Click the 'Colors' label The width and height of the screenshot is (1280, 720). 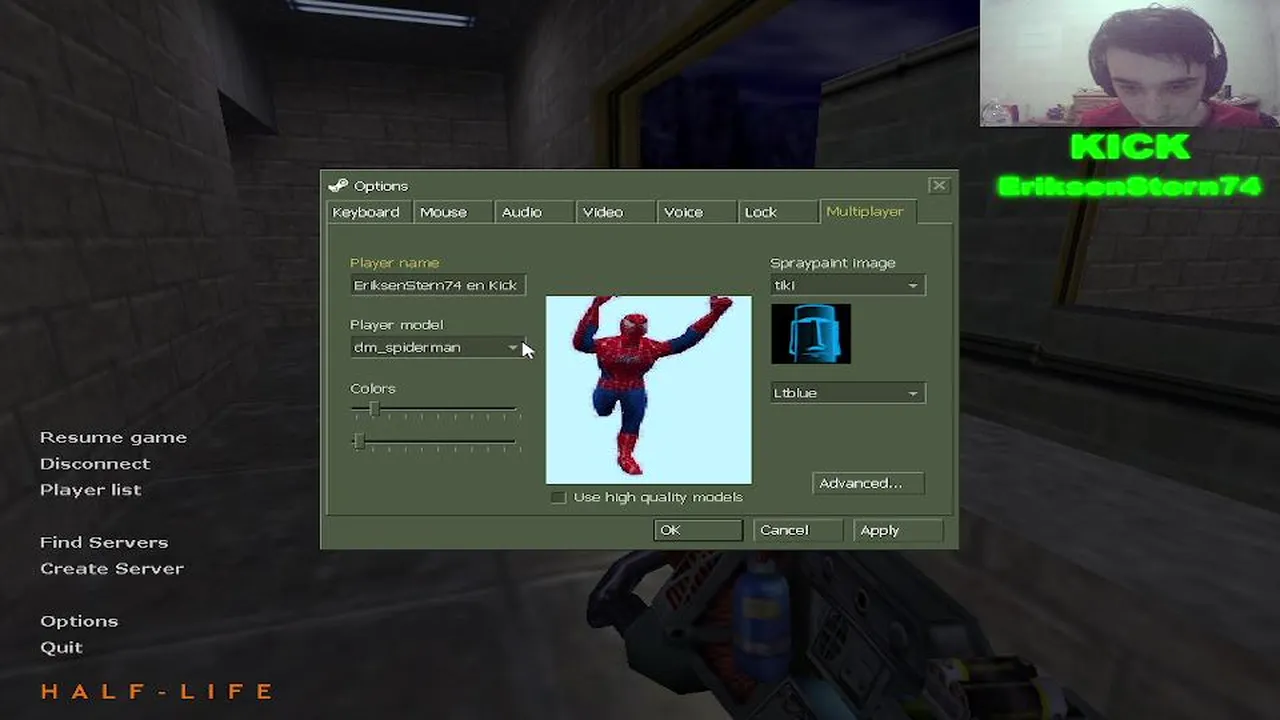[373, 388]
